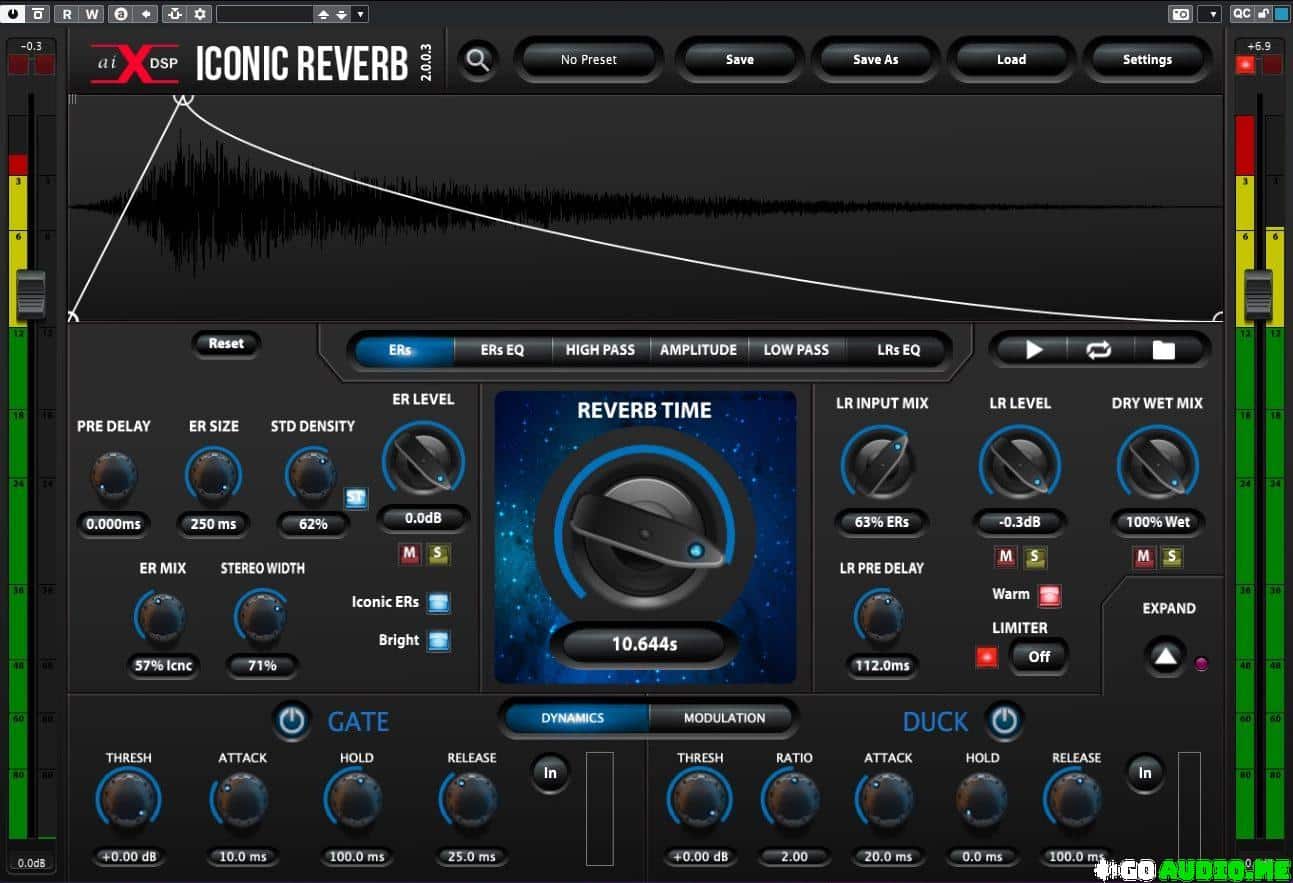Image resolution: width=1293 pixels, height=883 pixels.
Task: Switch the LIMITER Off button
Action: pos(1039,657)
